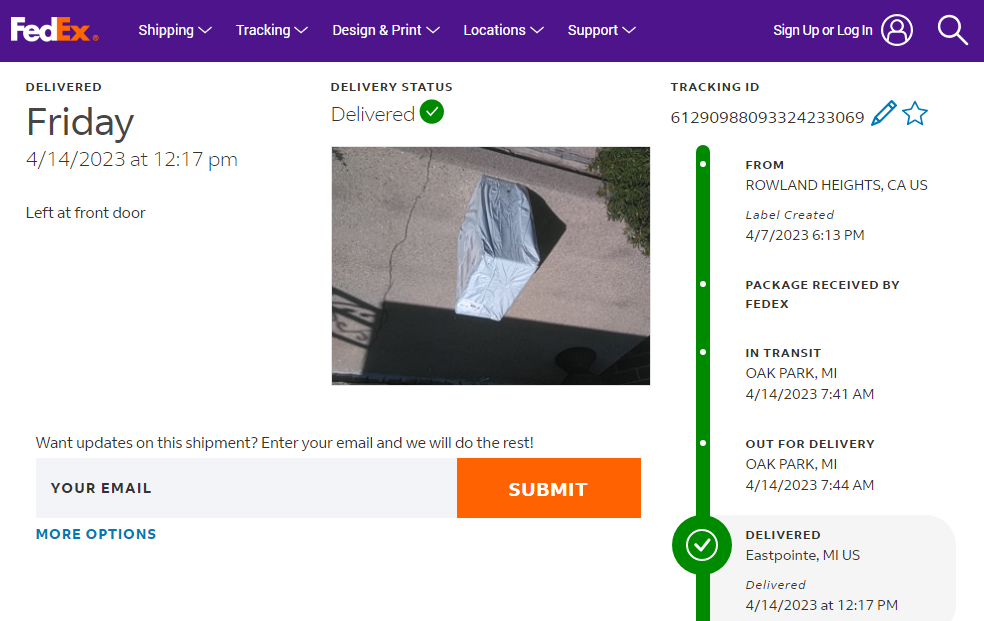This screenshot has height=621, width=984.
Task: Click the FedEx logo
Action: point(54,30)
